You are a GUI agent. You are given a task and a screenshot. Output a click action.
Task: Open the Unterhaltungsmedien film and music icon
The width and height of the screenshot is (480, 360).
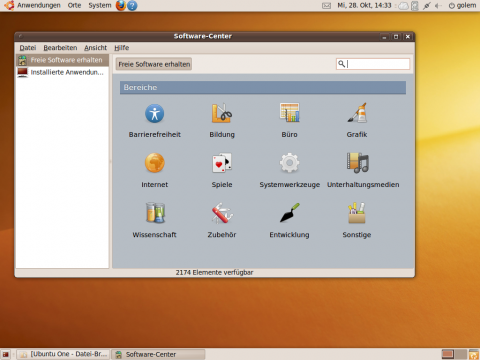point(358,163)
